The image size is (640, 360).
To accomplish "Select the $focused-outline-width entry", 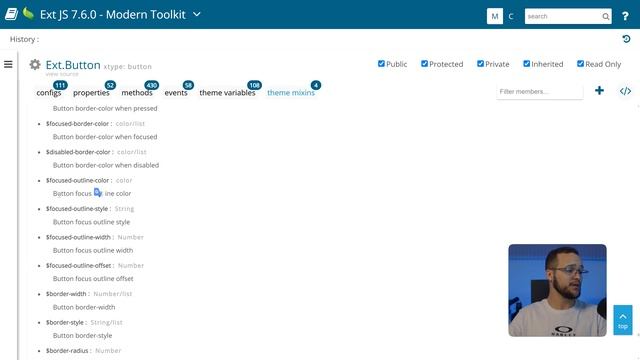I will (78, 237).
